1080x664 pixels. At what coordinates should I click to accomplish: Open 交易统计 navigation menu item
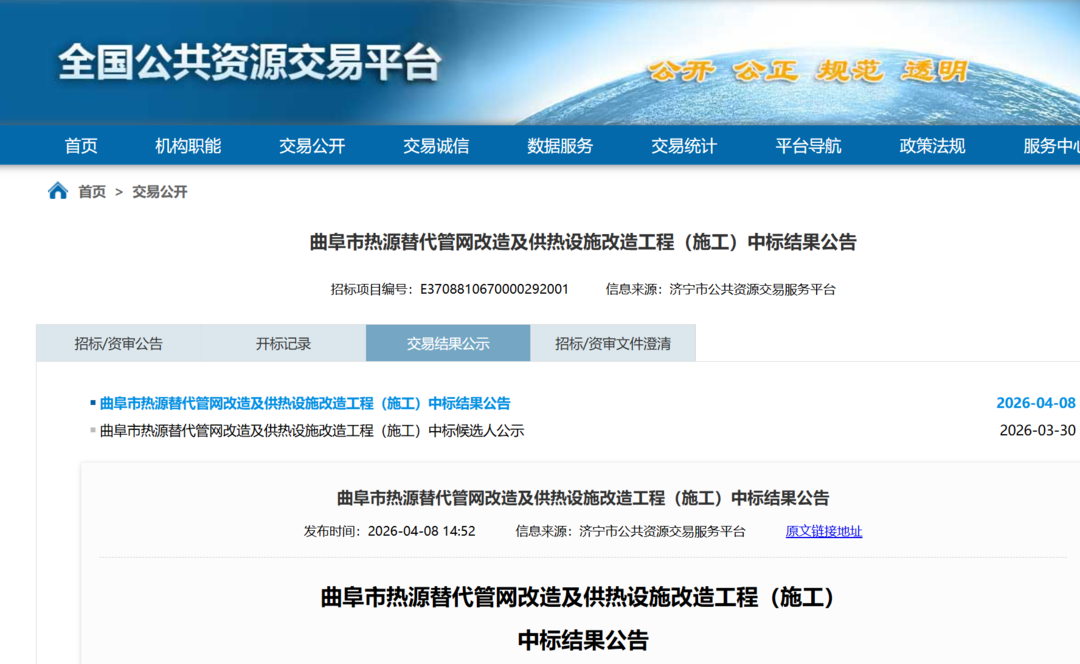click(684, 146)
